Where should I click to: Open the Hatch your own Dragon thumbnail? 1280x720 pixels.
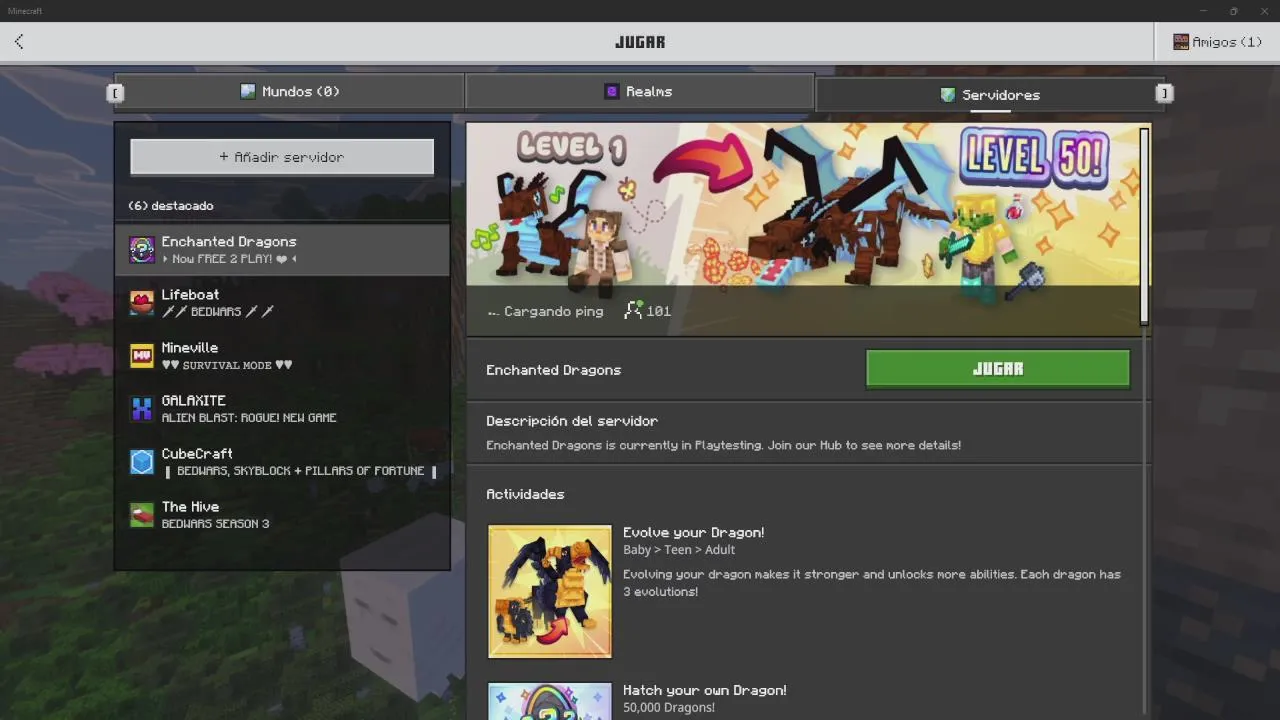[x=550, y=701]
